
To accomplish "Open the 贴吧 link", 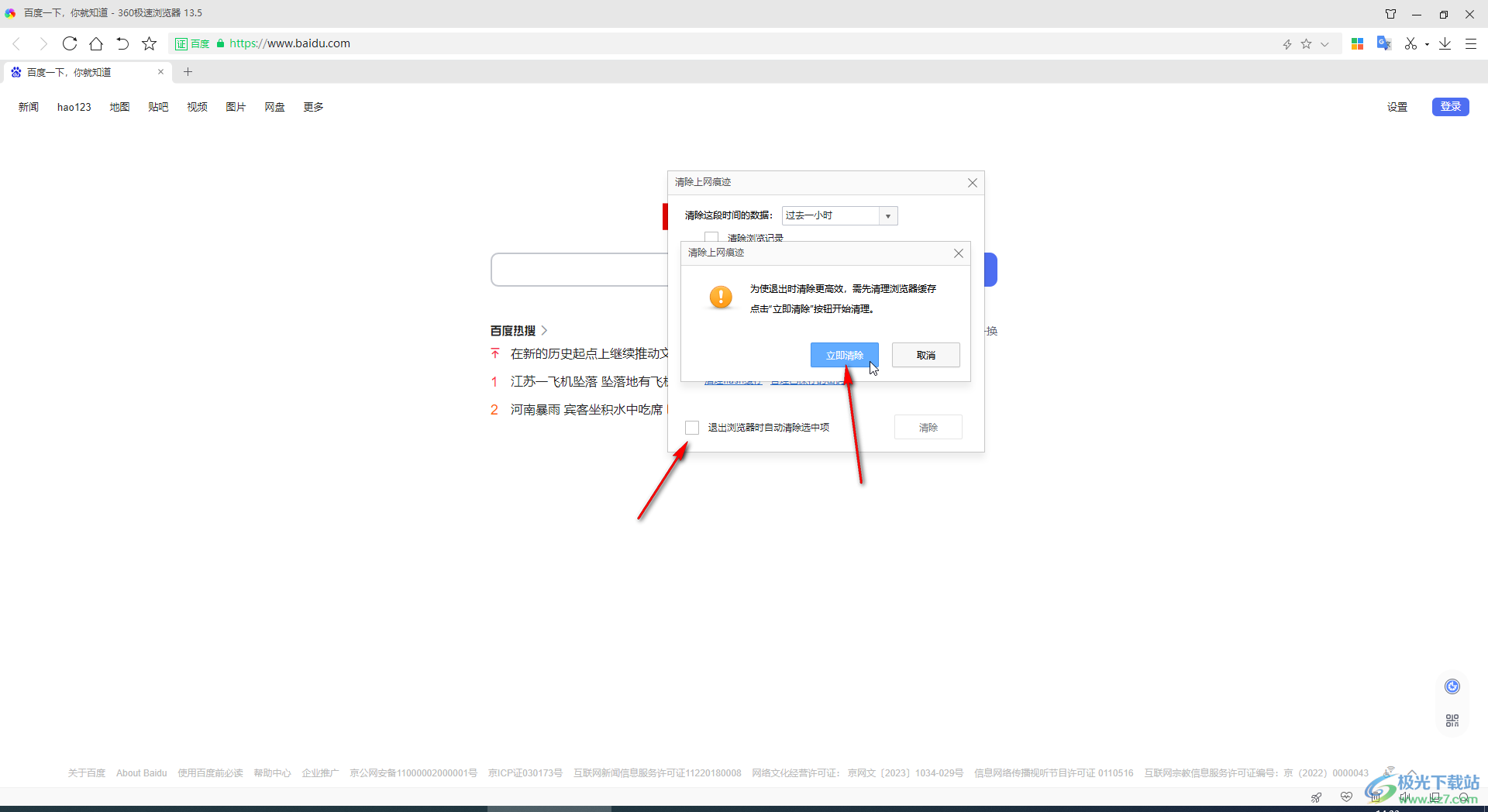I will (x=158, y=107).
